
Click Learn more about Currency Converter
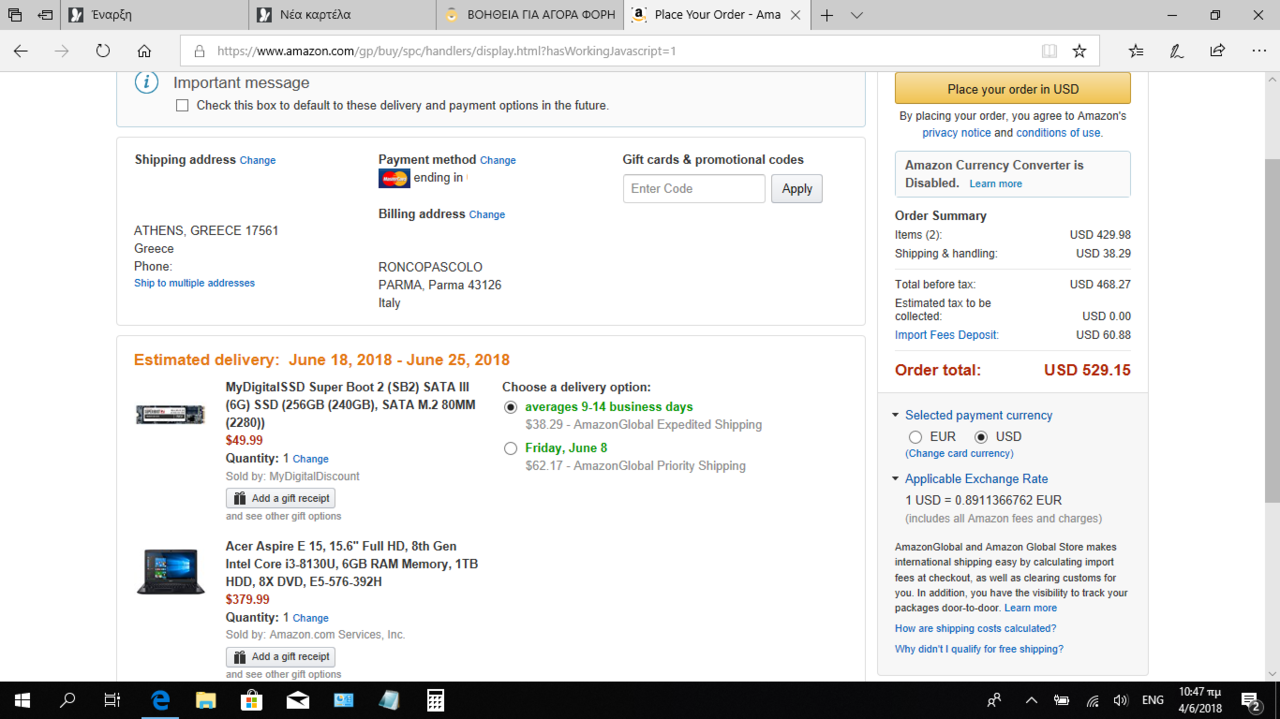point(996,184)
